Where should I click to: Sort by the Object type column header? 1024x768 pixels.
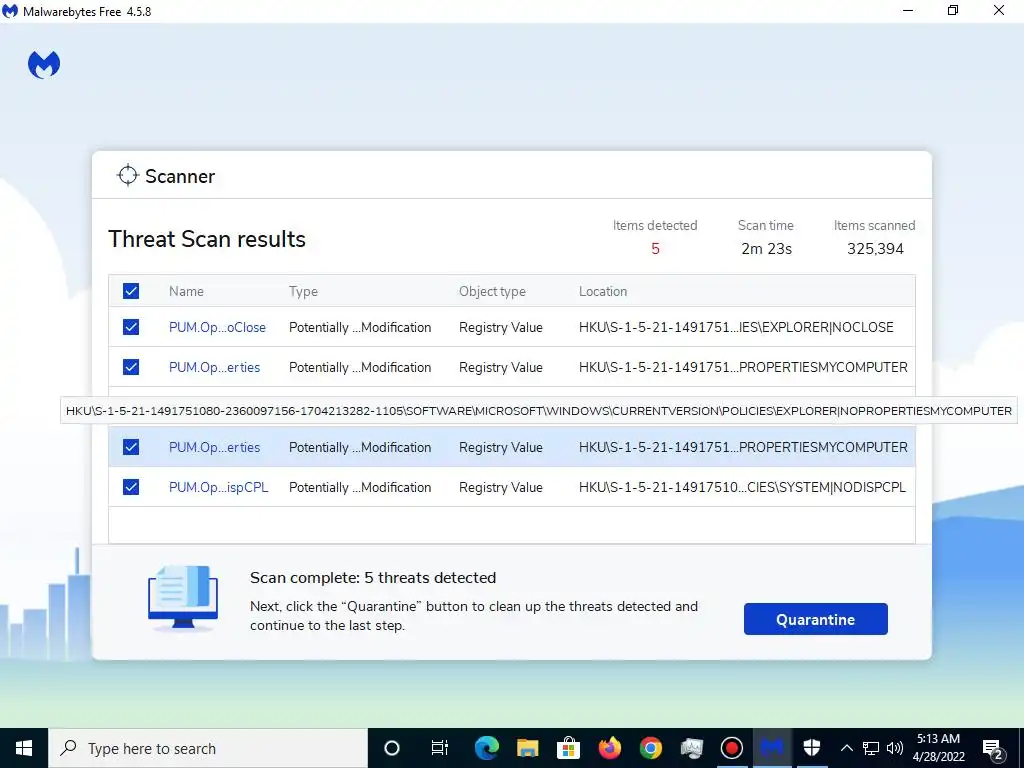point(492,291)
